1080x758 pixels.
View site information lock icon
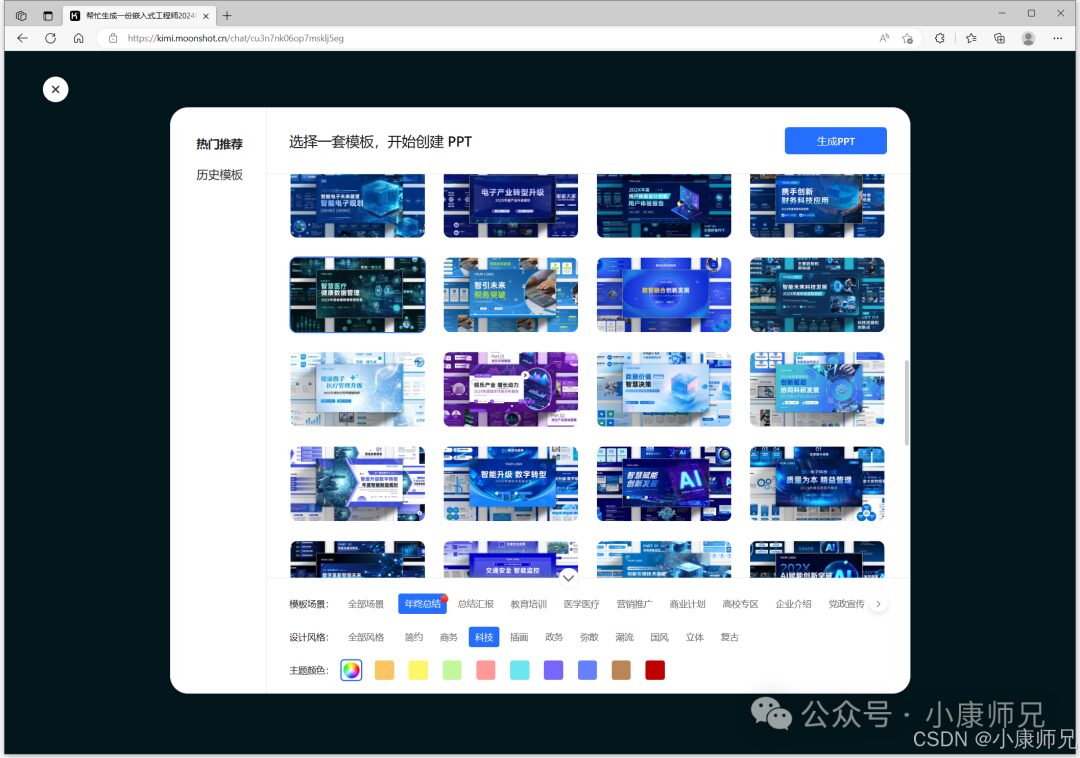pos(113,39)
